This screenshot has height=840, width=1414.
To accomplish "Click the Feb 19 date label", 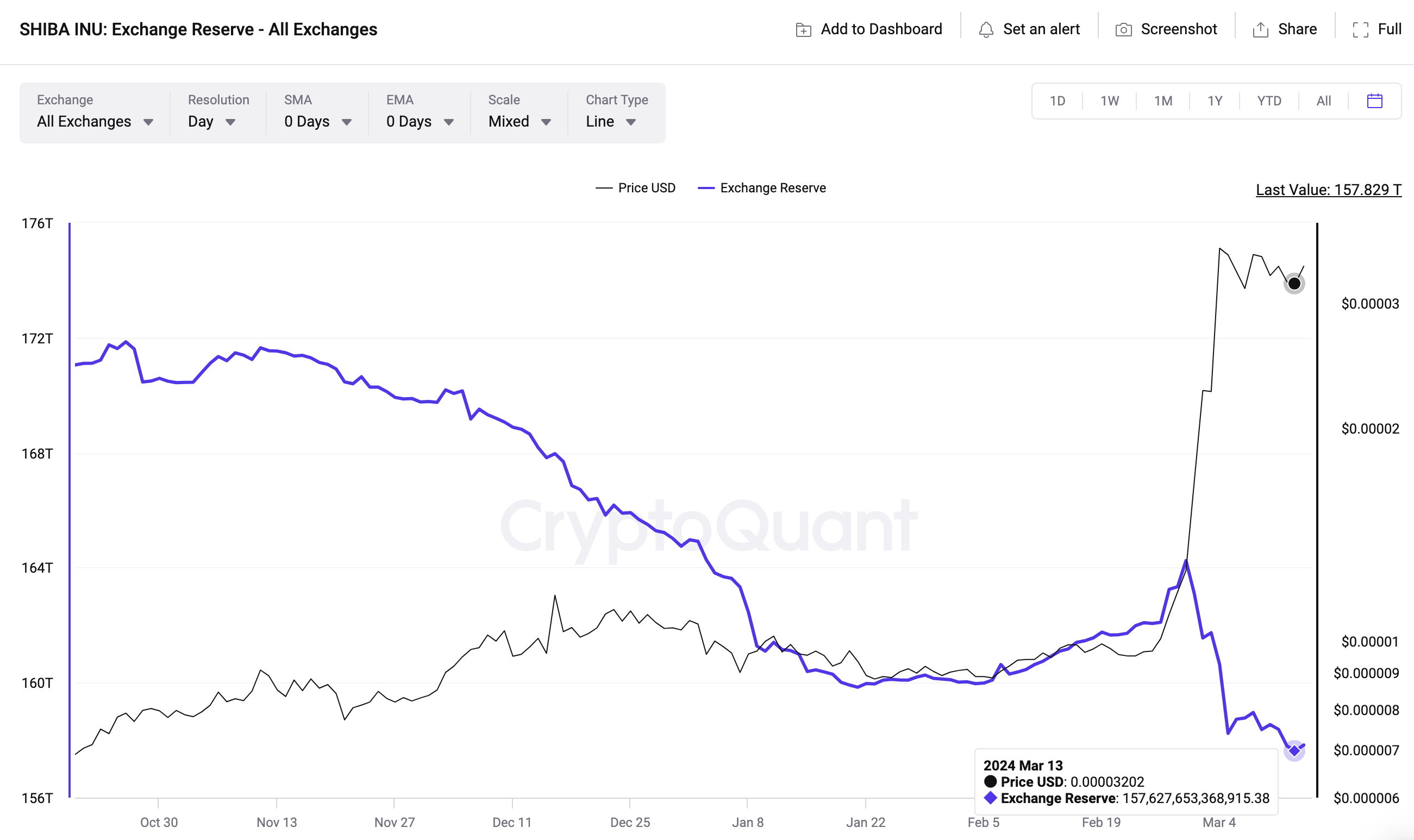I will (1100, 823).
